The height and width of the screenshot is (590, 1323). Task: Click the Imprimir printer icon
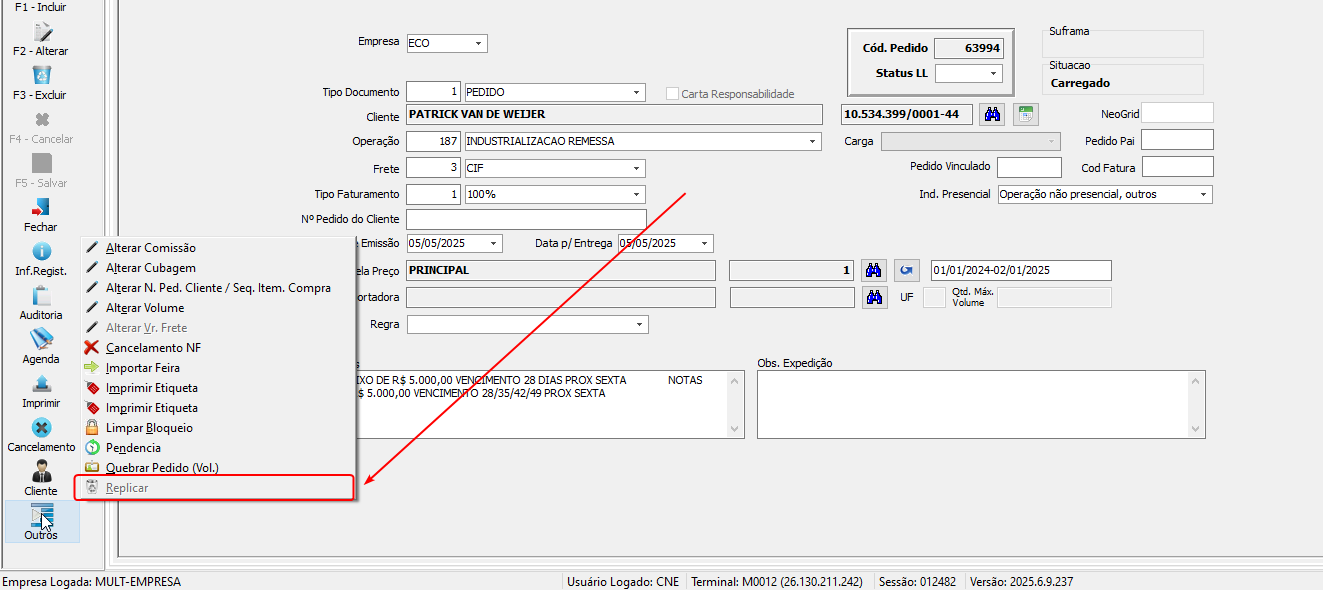tap(41, 384)
